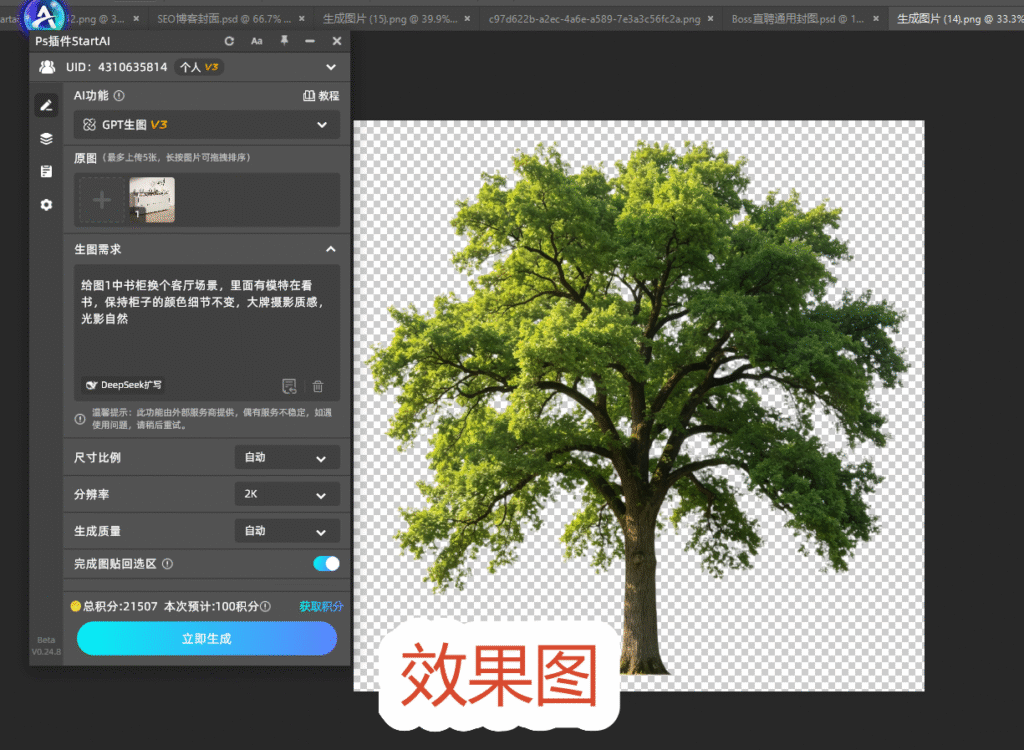The width and height of the screenshot is (1024, 750).
Task: Open the user account icon beside UID
Action: (47, 67)
